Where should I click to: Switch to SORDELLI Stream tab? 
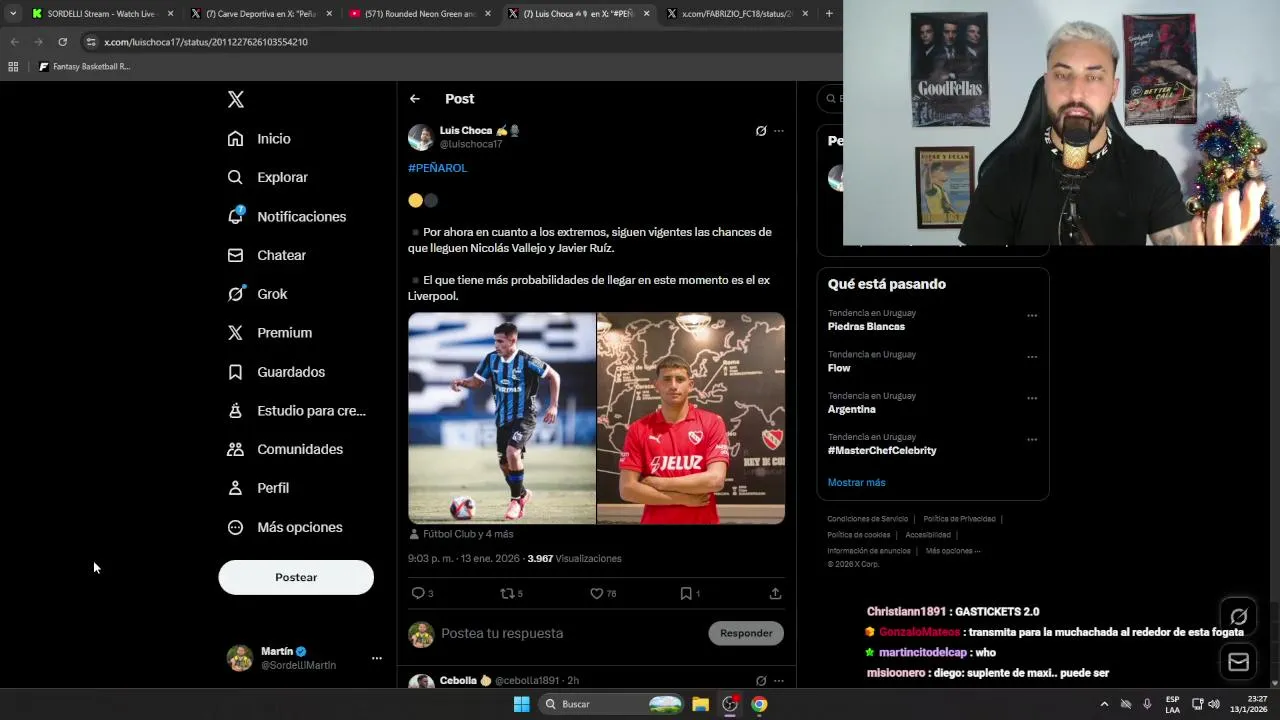[101, 14]
